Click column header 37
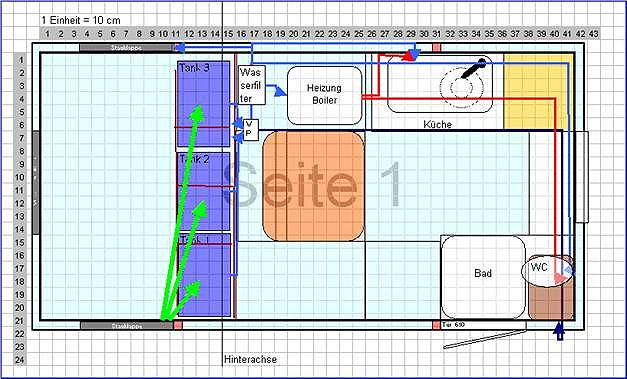 [x=515, y=34]
